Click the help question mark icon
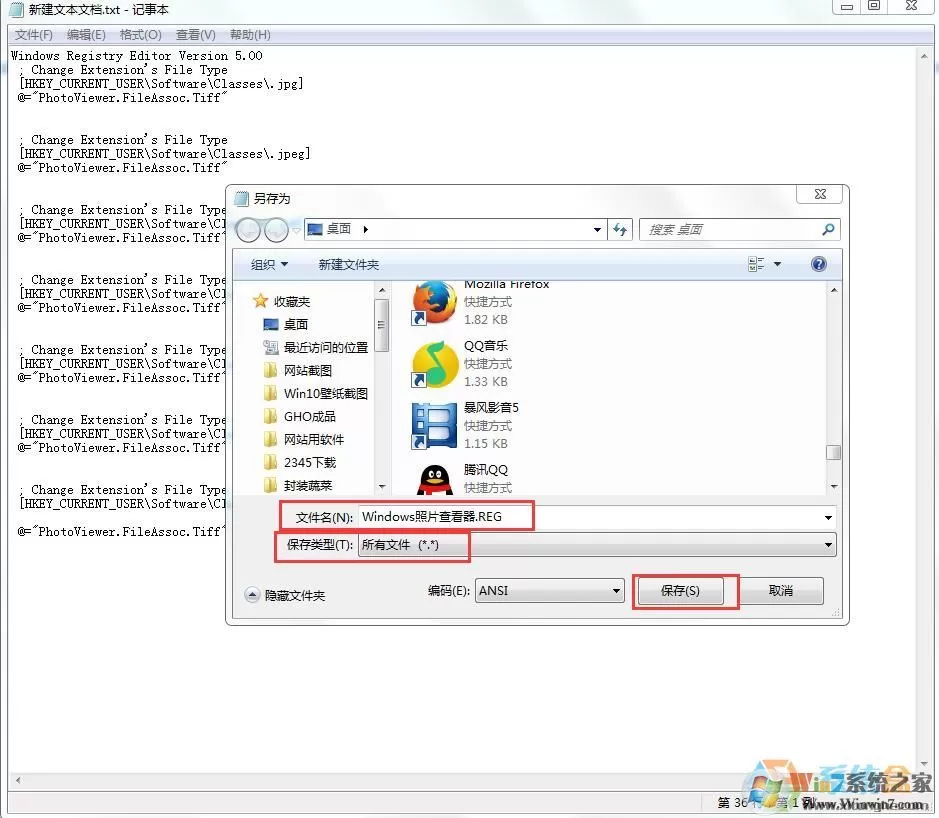The height and width of the screenshot is (818, 939). [x=818, y=264]
